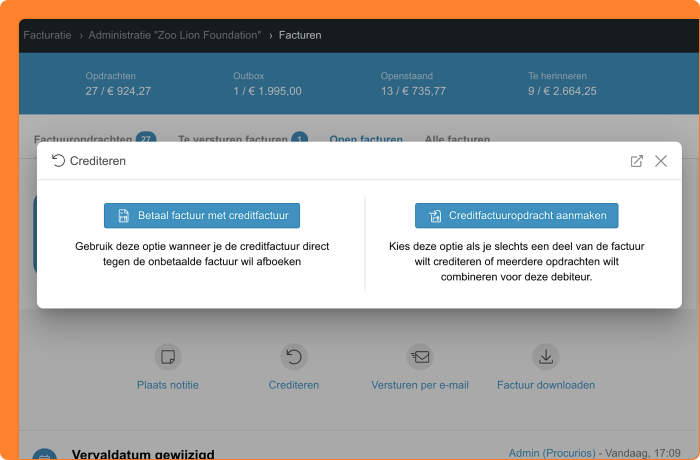Close the Crediteren dialog
This screenshot has height=460, width=700.
(661, 161)
